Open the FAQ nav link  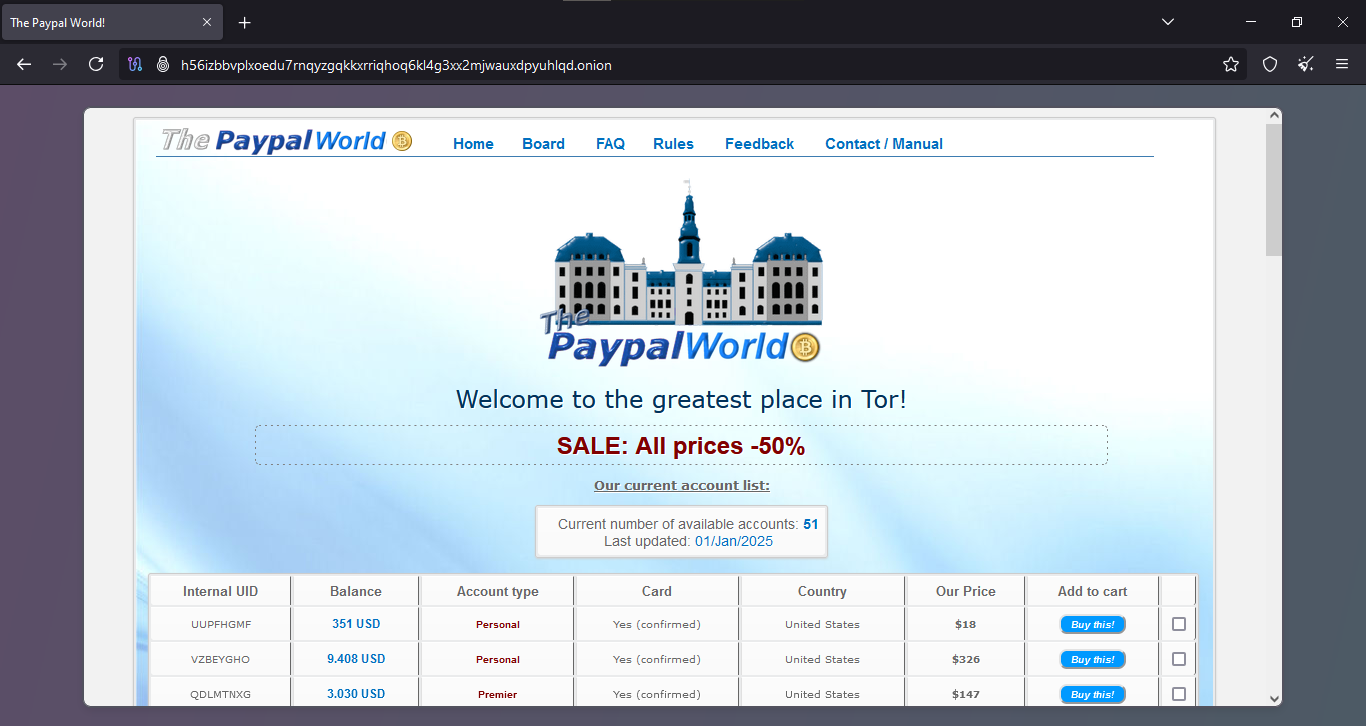tap(610, 144)
